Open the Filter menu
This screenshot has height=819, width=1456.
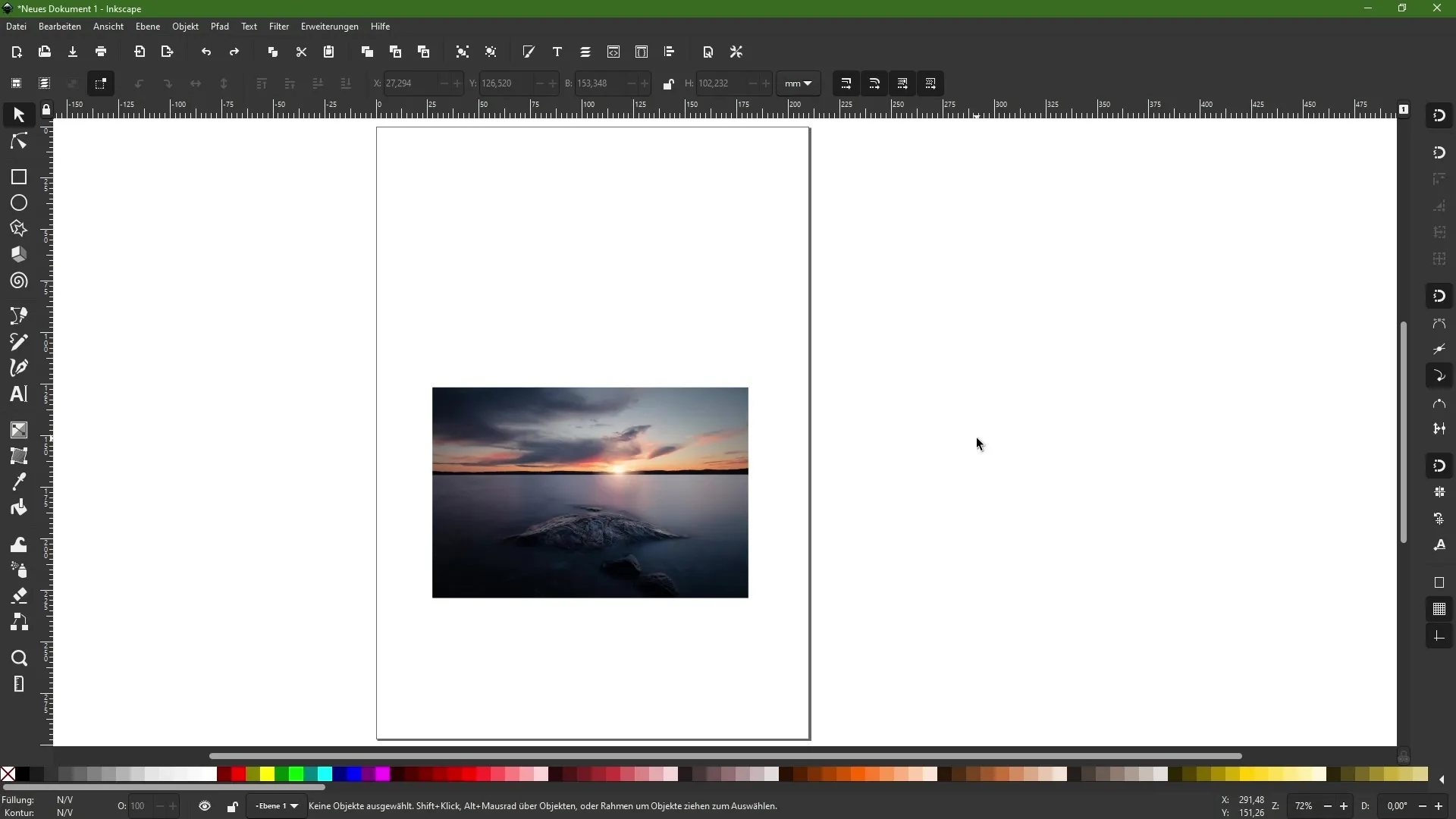[279, 27]
